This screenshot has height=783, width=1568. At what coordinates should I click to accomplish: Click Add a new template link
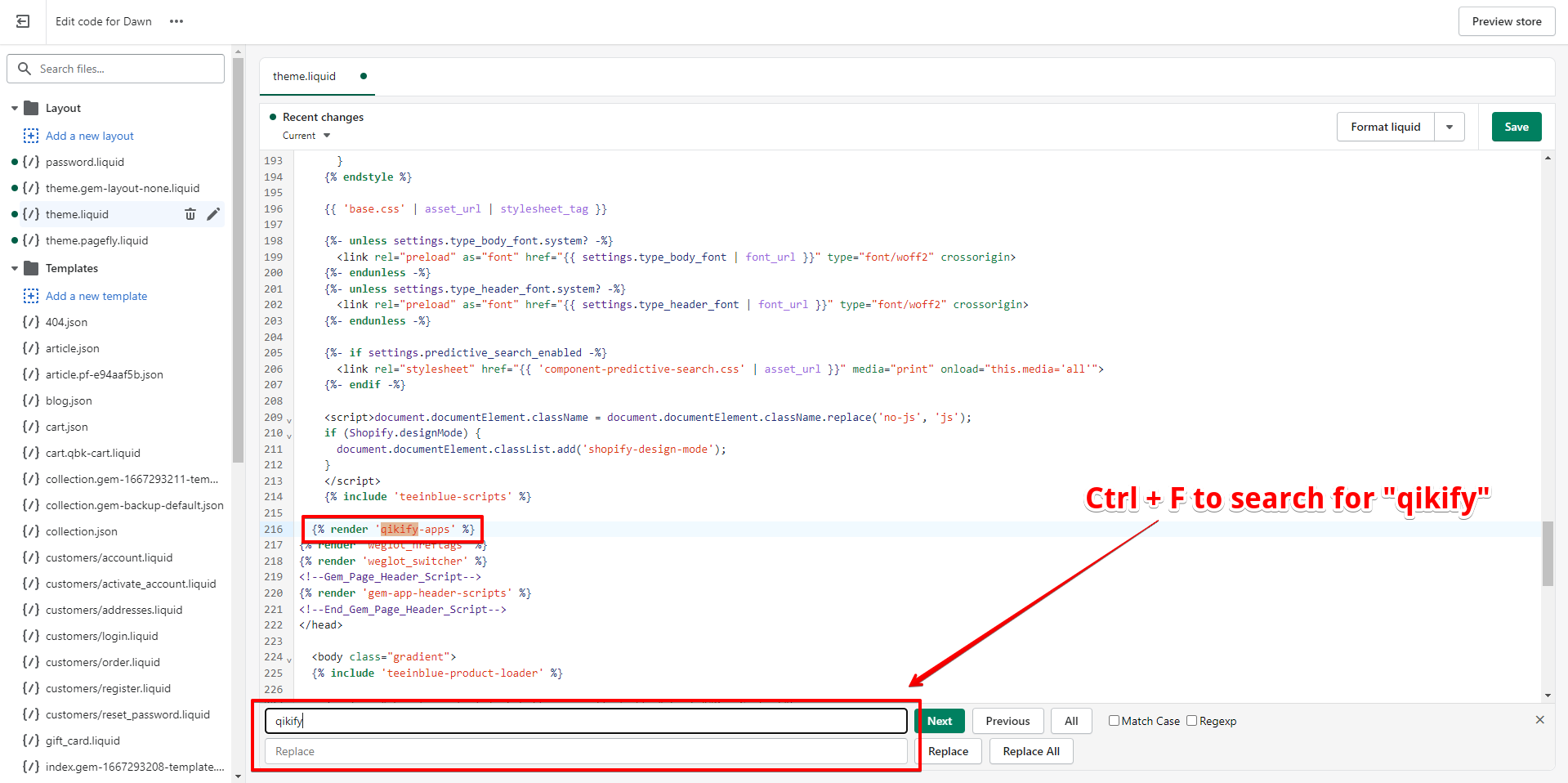point(96,296)
